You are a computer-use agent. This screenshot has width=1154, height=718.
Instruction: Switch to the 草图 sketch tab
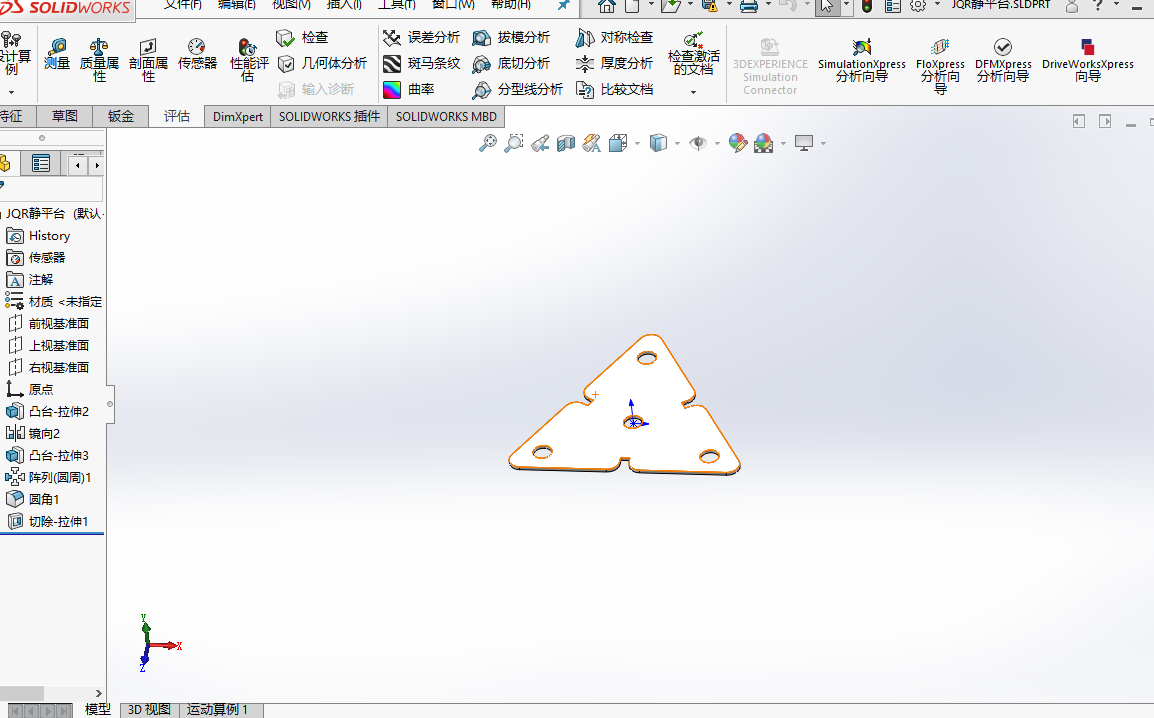coord(65,116)
